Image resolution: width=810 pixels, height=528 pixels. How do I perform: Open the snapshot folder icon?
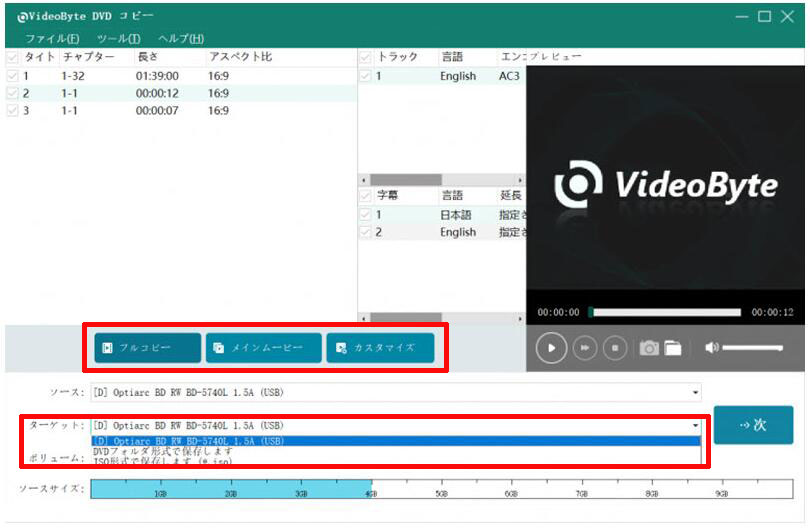(673, 348)
